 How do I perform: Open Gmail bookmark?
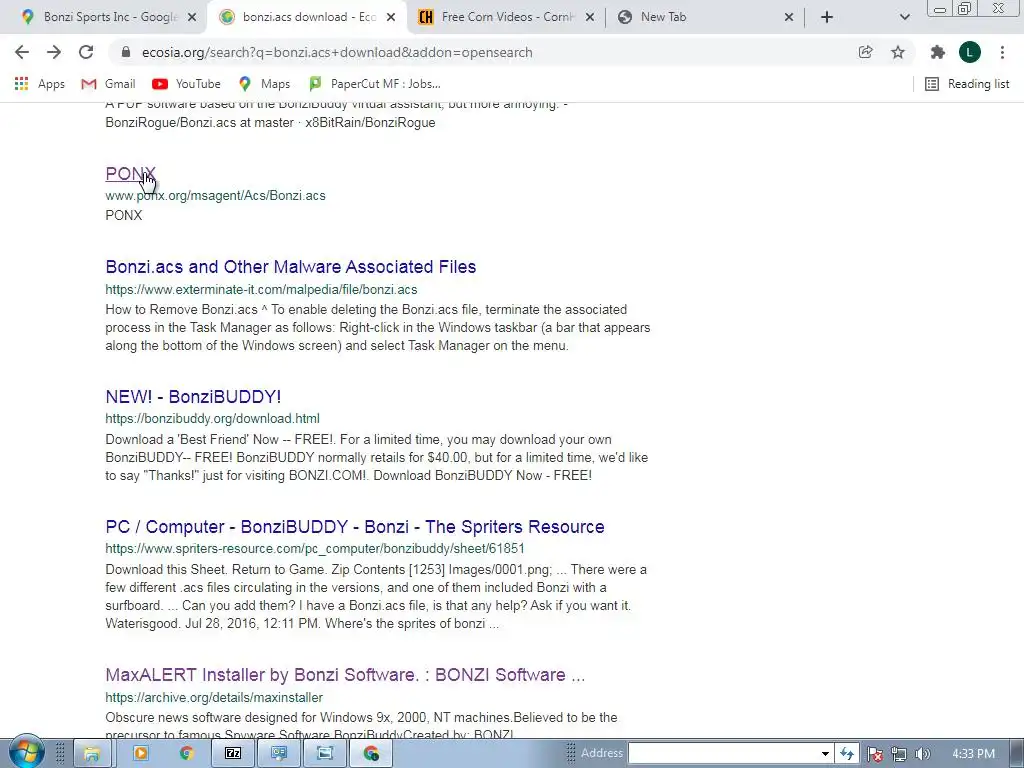108,84
